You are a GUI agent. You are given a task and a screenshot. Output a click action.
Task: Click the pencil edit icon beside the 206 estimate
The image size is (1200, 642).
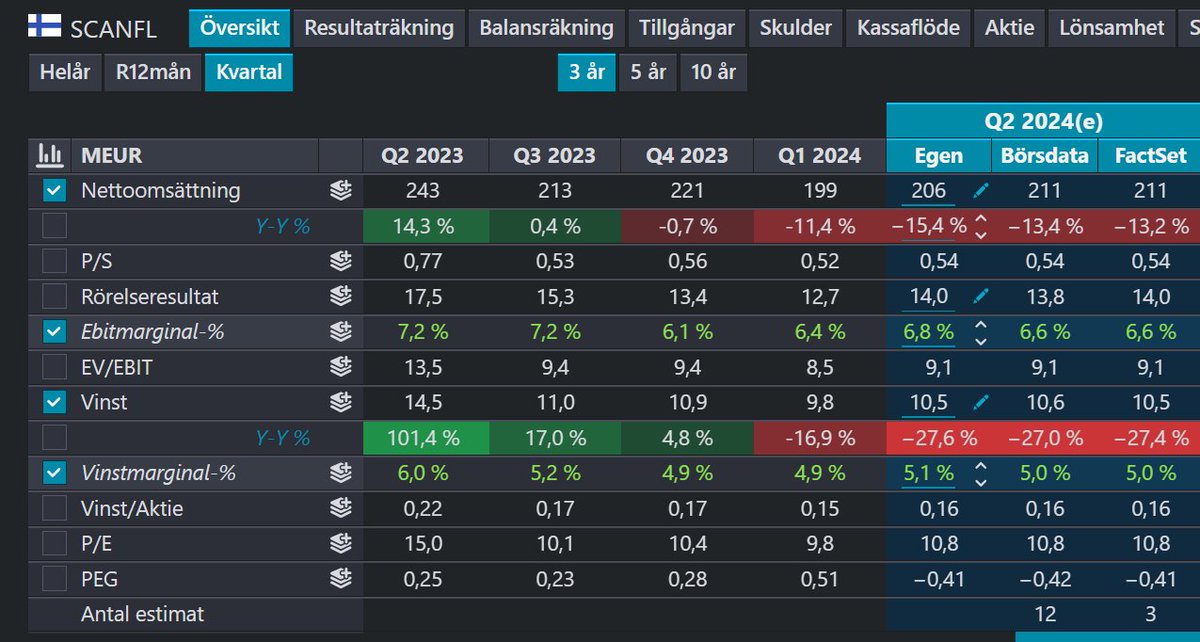[x=980, y=190]
